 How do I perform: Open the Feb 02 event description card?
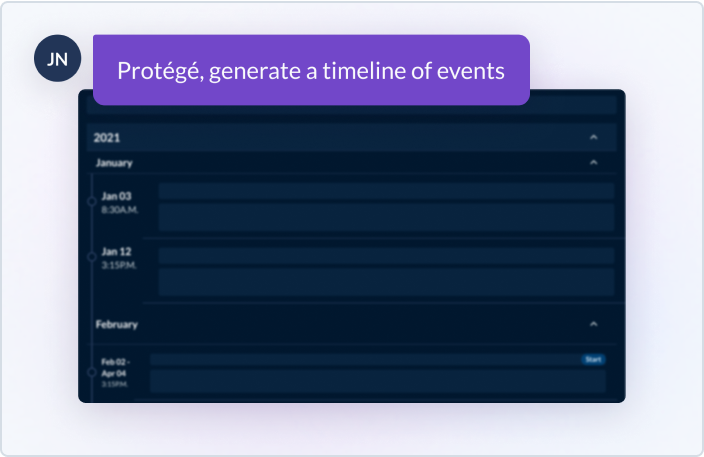click(378, 381)
